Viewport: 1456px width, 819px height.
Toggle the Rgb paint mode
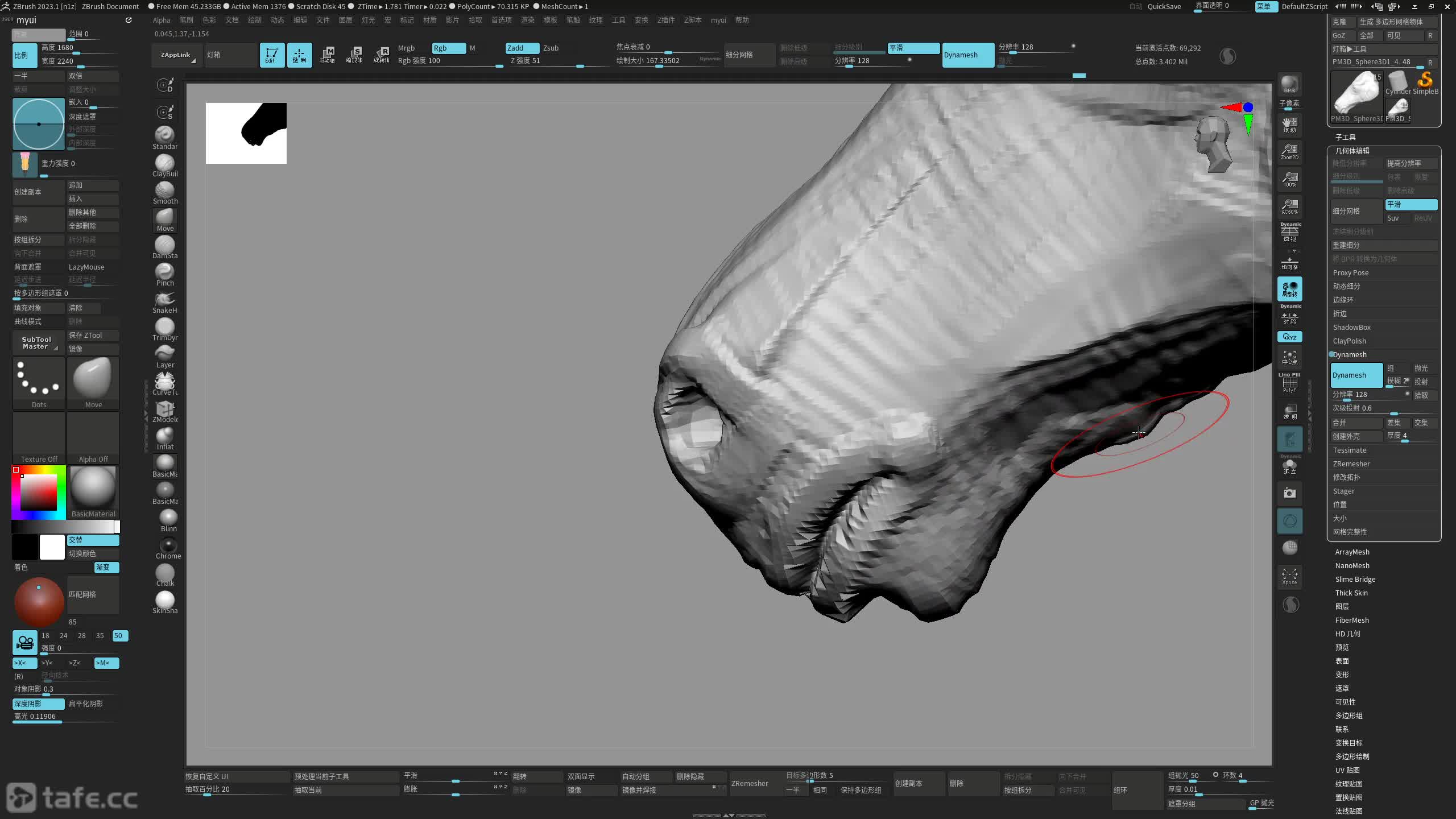(448, 48)
